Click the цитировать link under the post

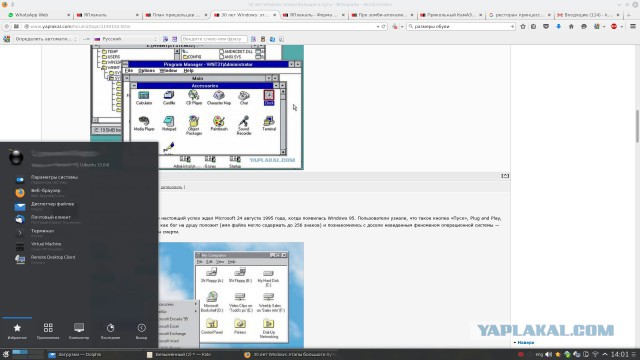pyautogui.click(x=171, y=187)
